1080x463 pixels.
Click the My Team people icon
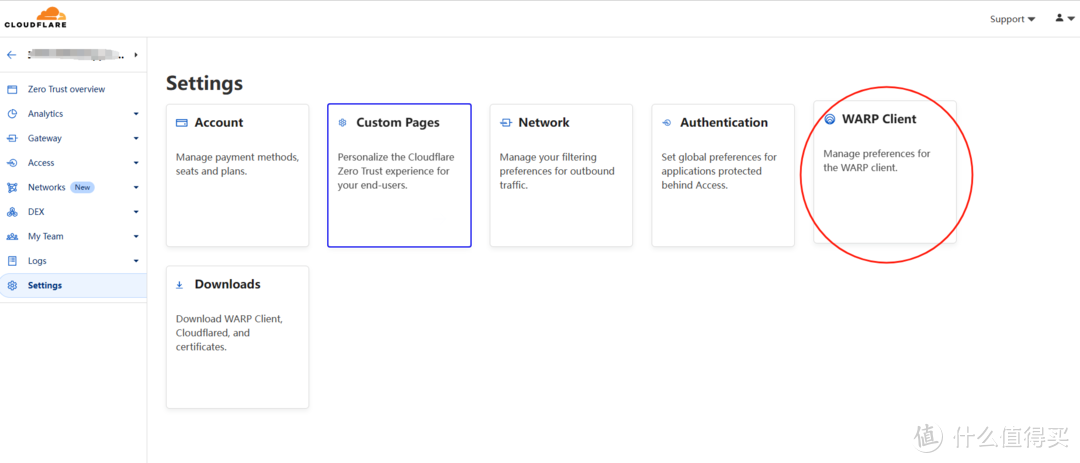(x=12, y=236)
